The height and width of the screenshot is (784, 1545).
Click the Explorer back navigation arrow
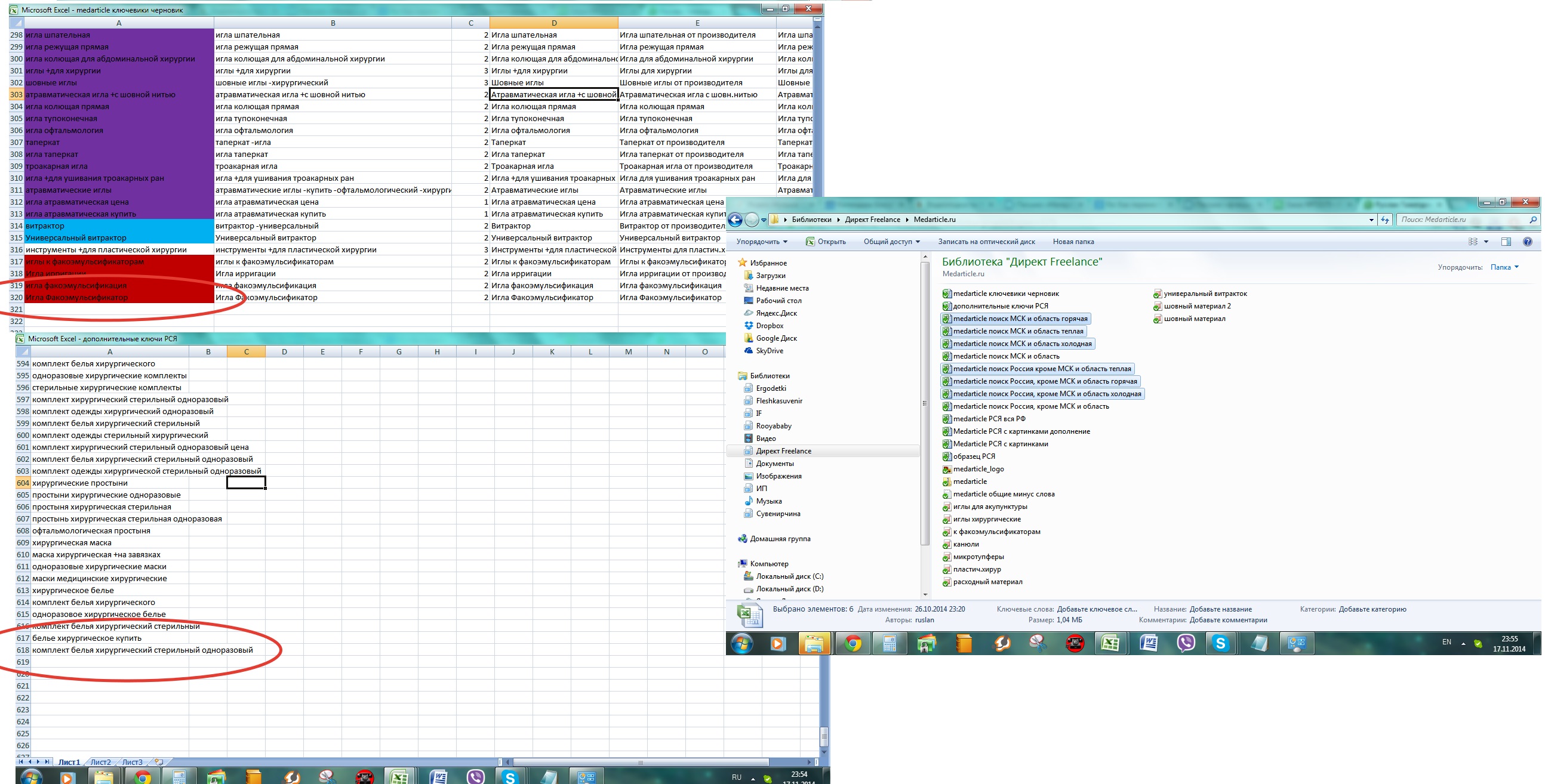tap(735, 220)
